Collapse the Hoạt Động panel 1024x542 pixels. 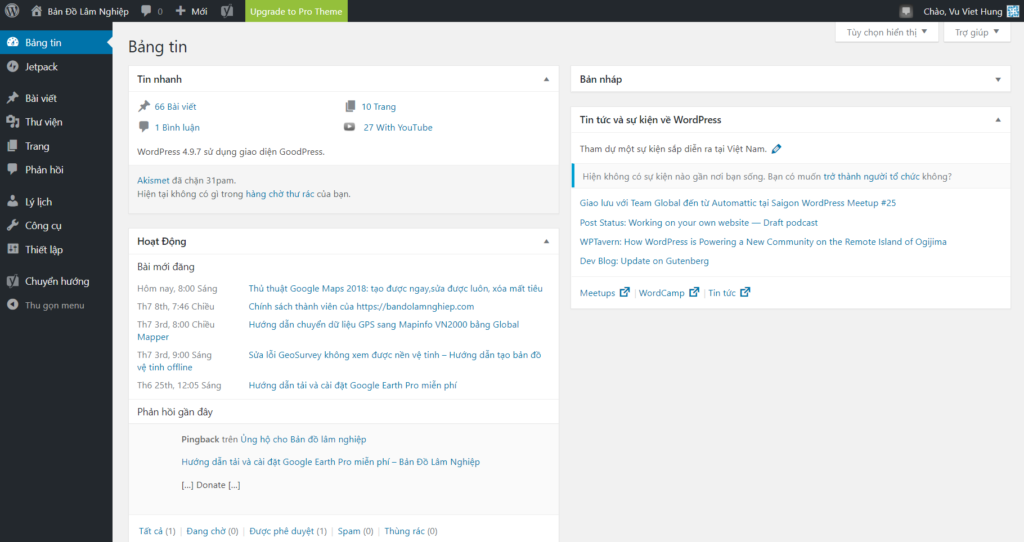tap(547, 241)
